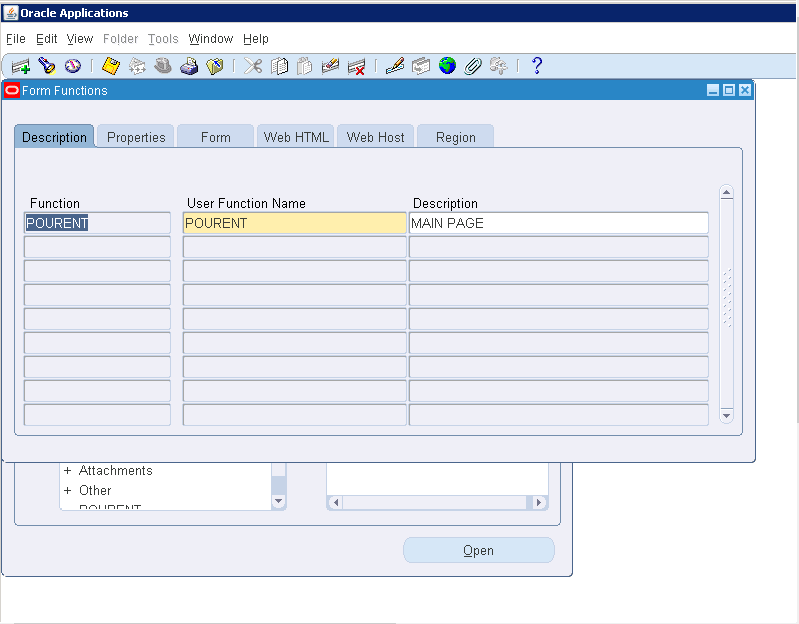Open the Edit menu

pos(46,39)
